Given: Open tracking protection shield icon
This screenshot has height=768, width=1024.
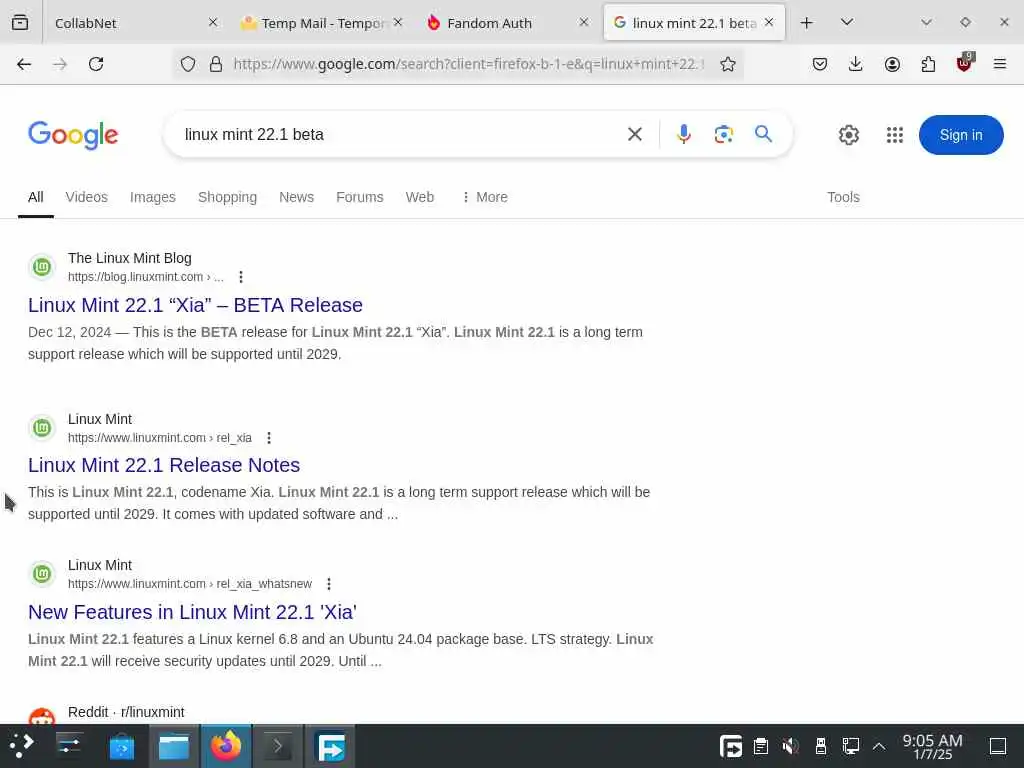Looking at the screenshot, I should [x=188, y=64].
